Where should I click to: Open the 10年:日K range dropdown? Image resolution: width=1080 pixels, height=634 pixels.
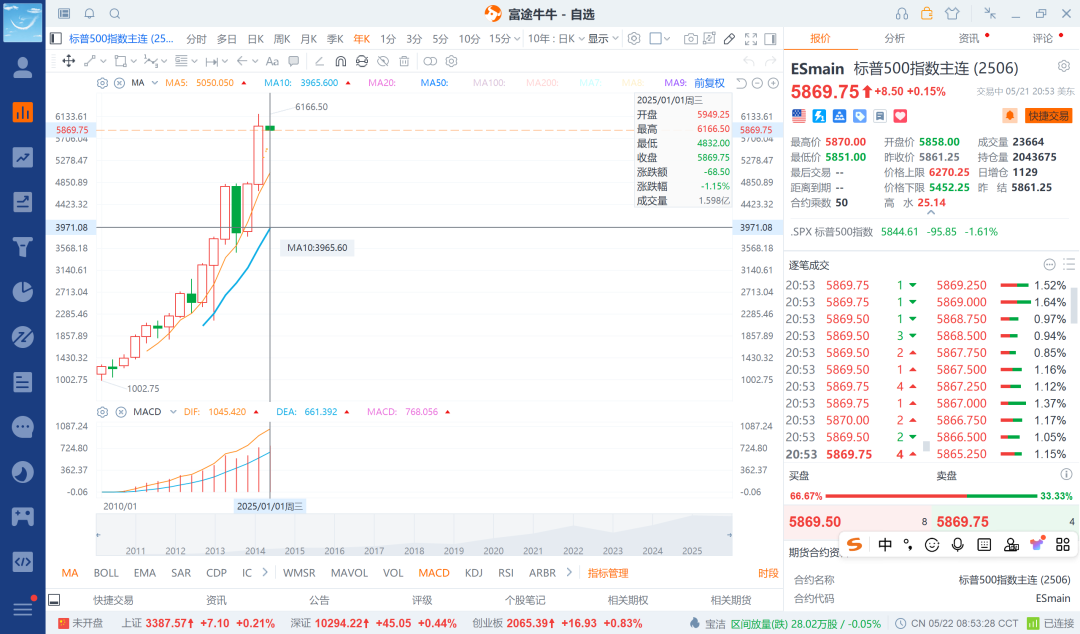pos(557,39)
